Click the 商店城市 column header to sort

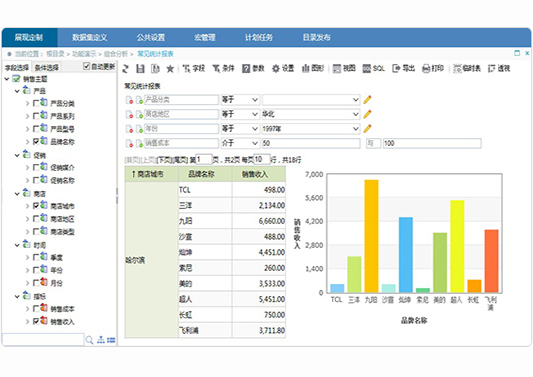[151, 174]
